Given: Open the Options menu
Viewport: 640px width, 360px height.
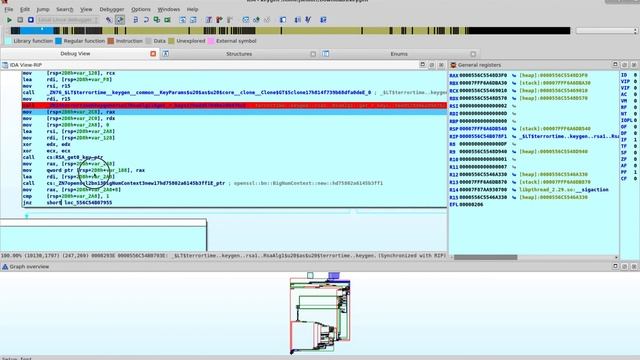Looking at the screenshot, I should [141, 9].
